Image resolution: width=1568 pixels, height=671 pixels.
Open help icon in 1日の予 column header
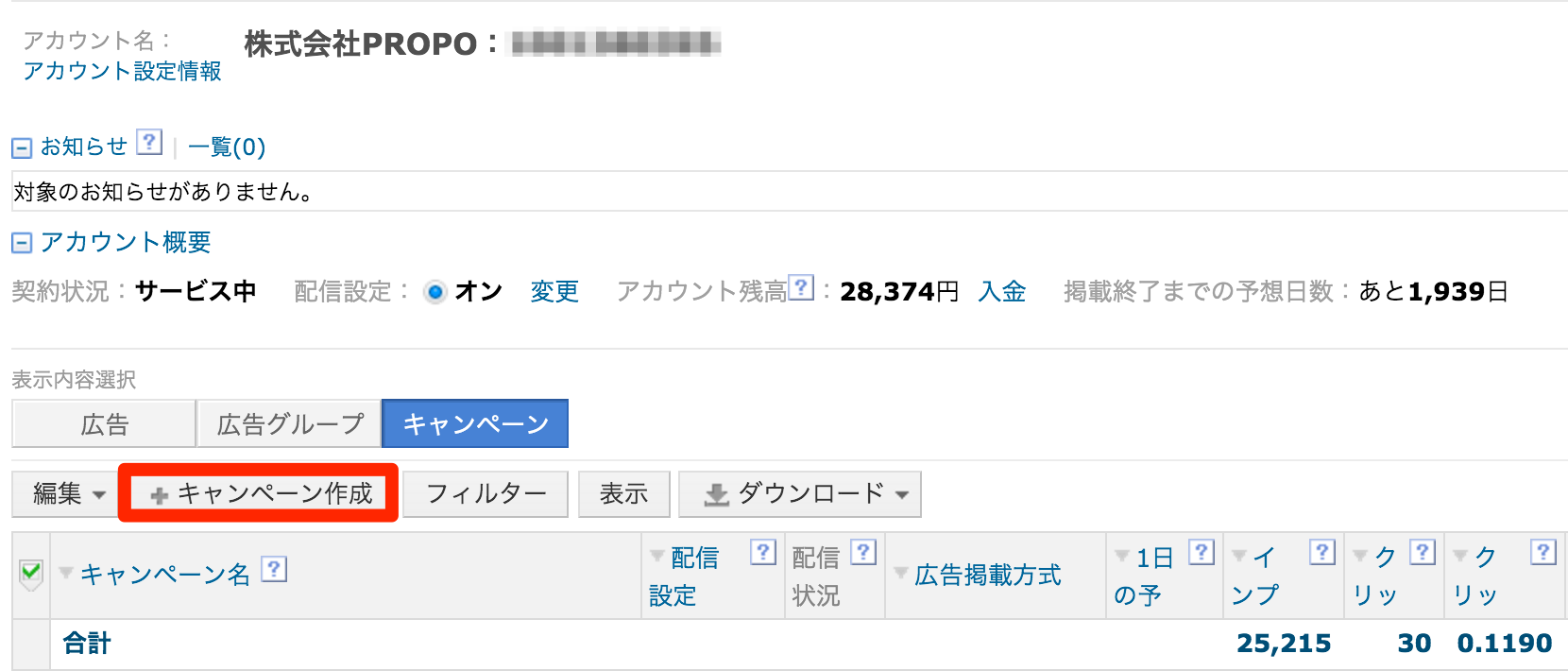(1202, 552)
